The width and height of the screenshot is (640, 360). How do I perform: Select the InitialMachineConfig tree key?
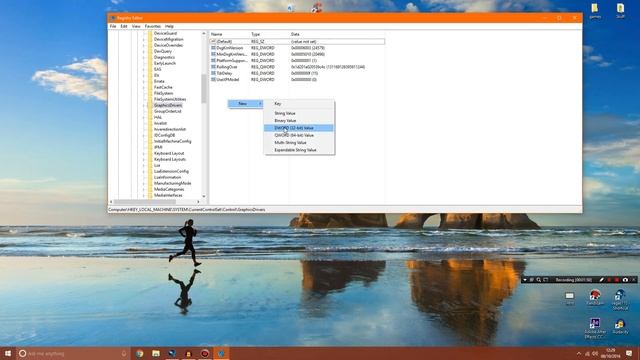[x=173, y=141]
